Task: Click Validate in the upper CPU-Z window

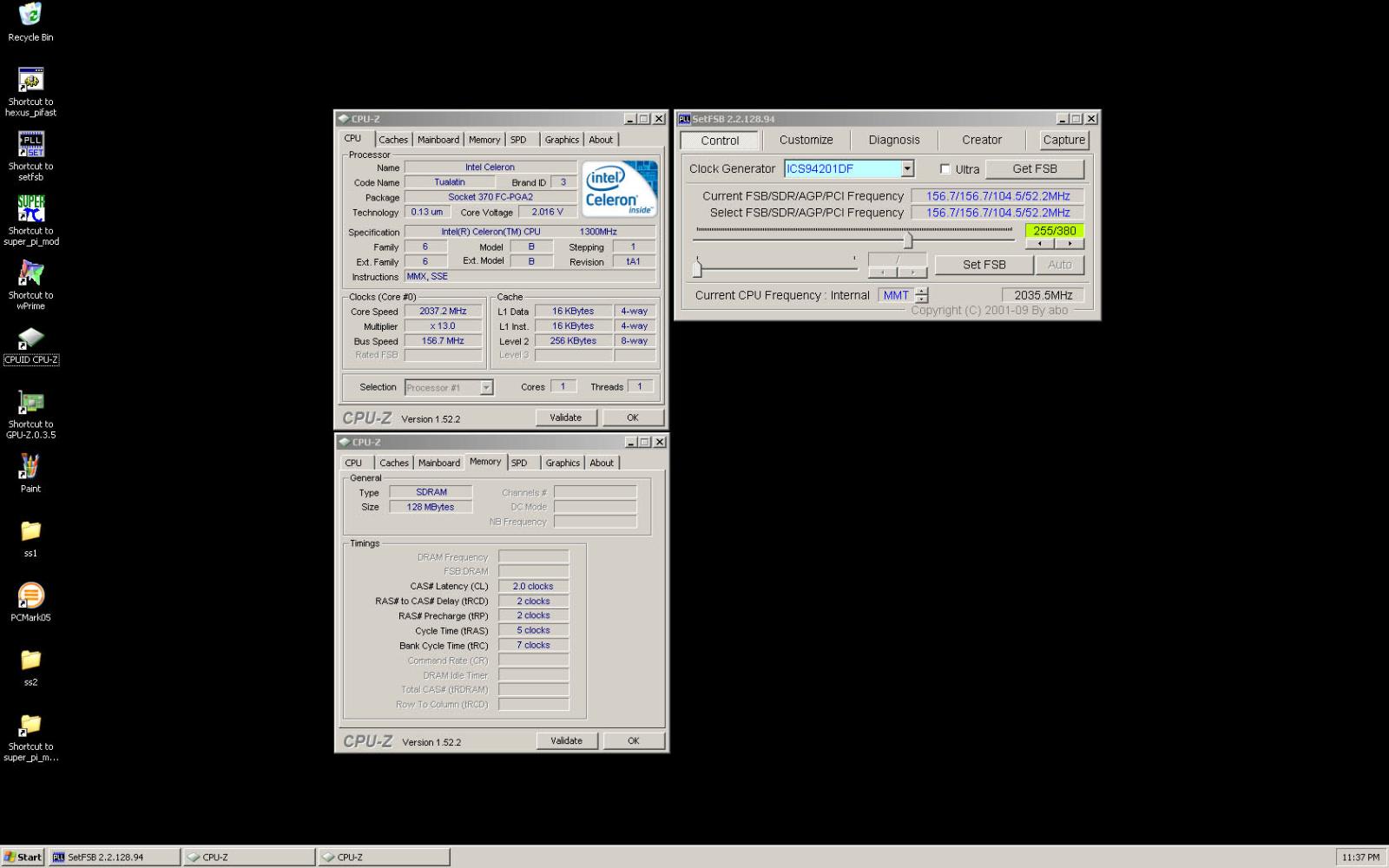Action: click(565, 418)
